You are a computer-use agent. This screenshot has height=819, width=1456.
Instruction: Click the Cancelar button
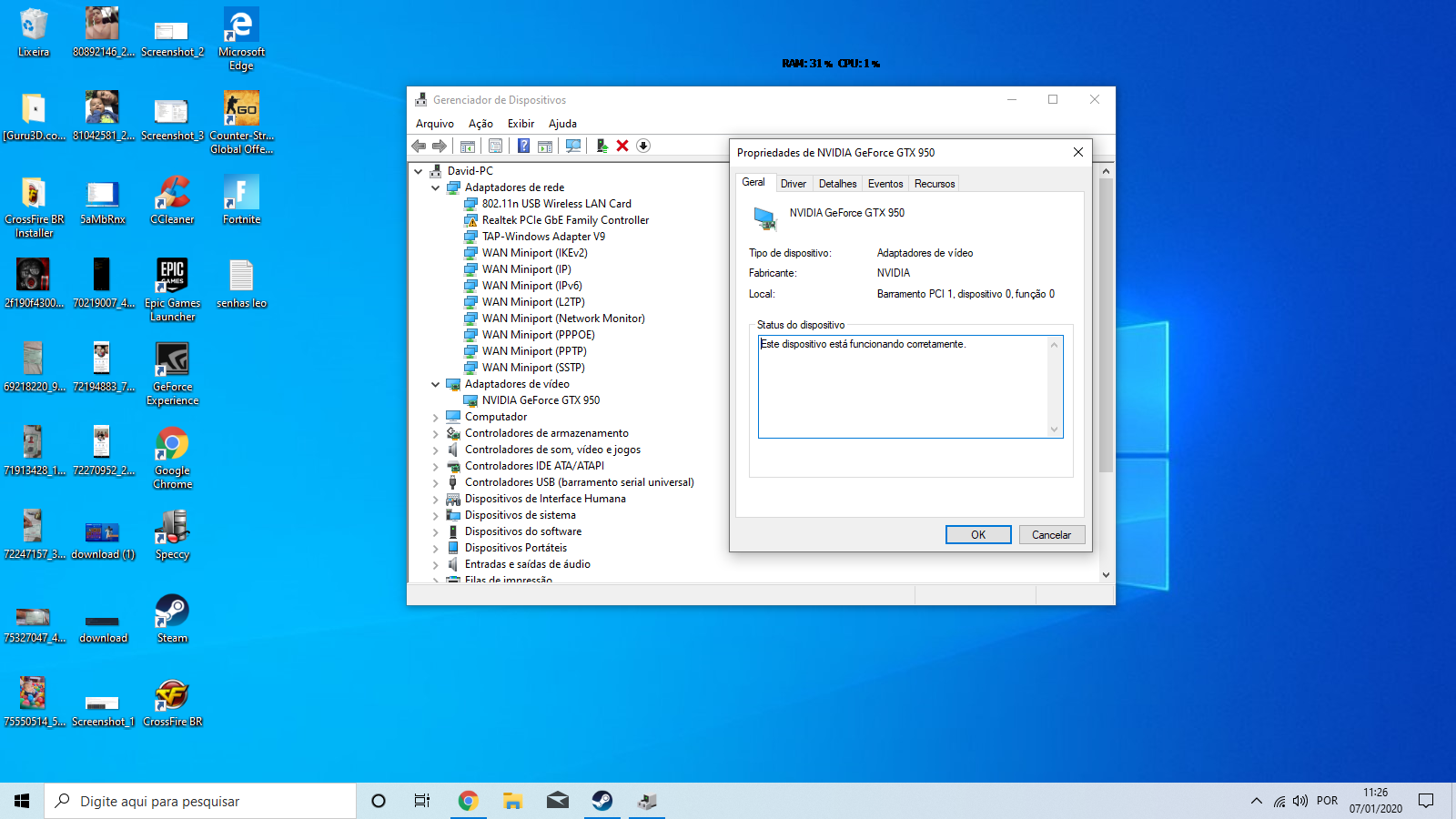click(x=1052, y=535)
